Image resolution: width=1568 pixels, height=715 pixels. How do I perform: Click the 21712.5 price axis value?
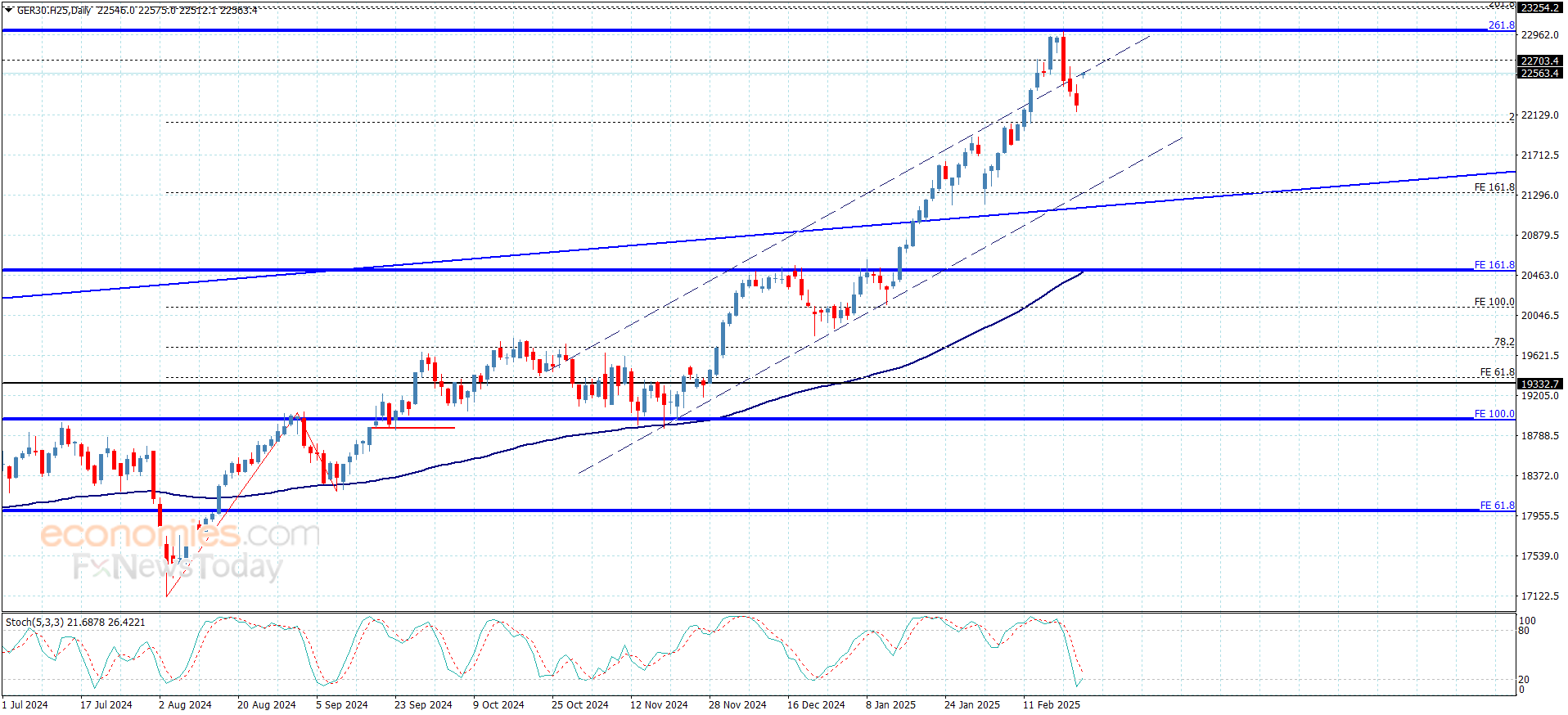(x=1539, y=155)
